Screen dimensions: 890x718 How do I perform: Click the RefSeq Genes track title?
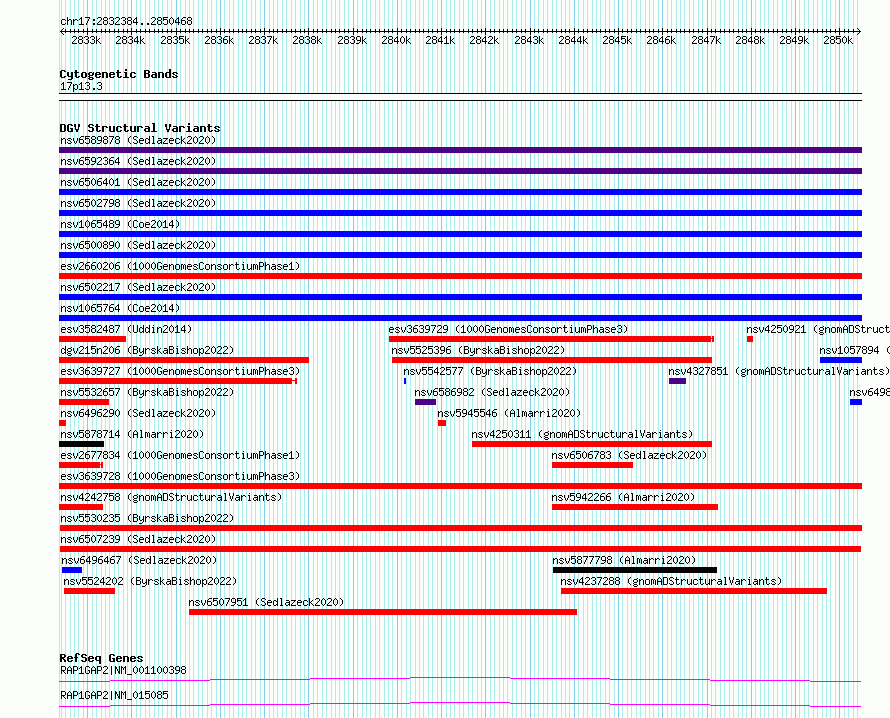(x=101, y=658)
